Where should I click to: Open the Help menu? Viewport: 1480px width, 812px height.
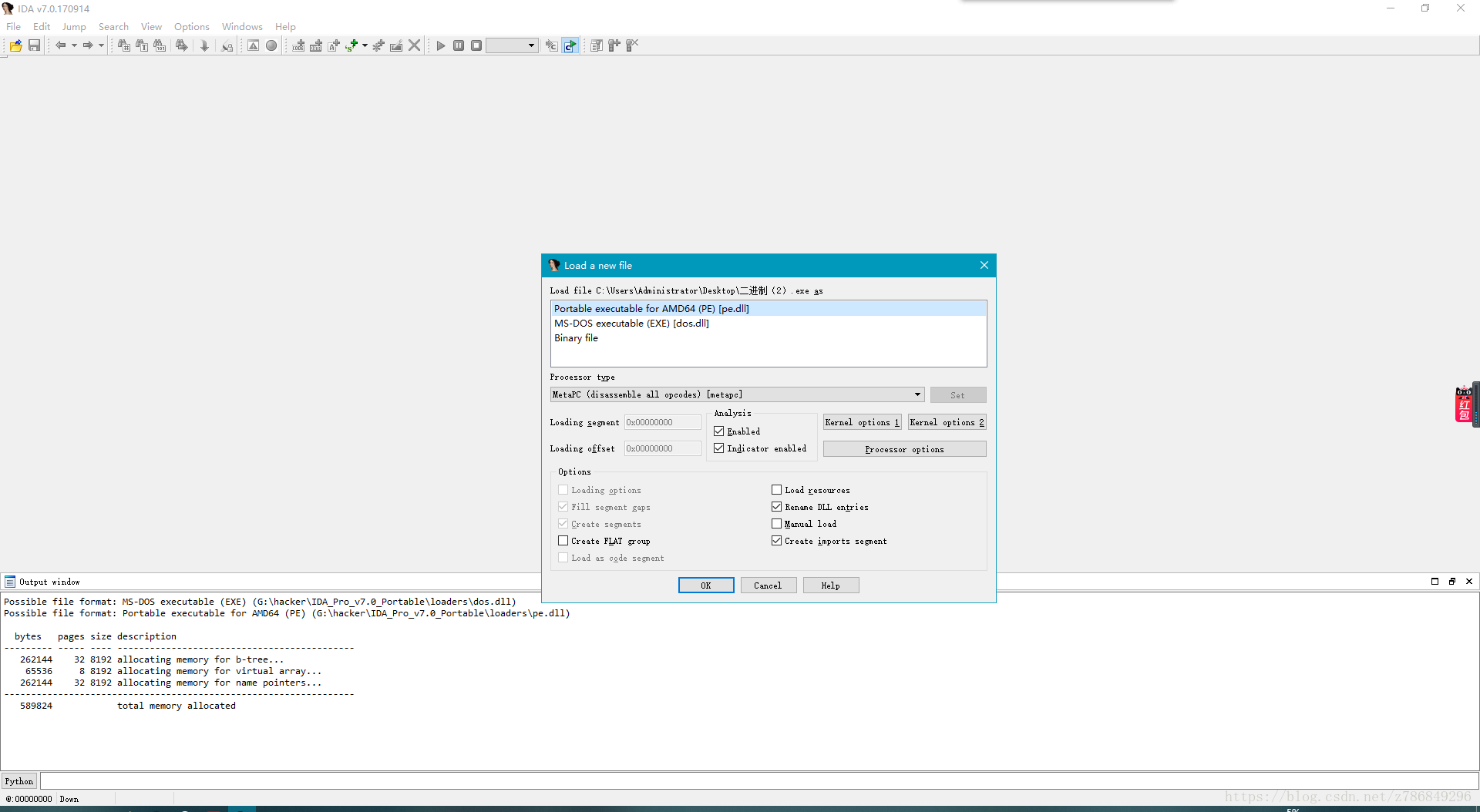[x=285, y=27]
